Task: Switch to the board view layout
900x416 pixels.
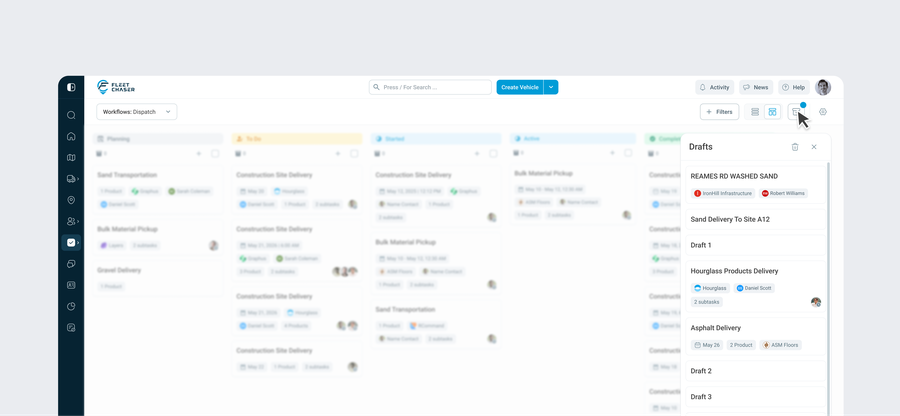Action: (x=772, y=112)
